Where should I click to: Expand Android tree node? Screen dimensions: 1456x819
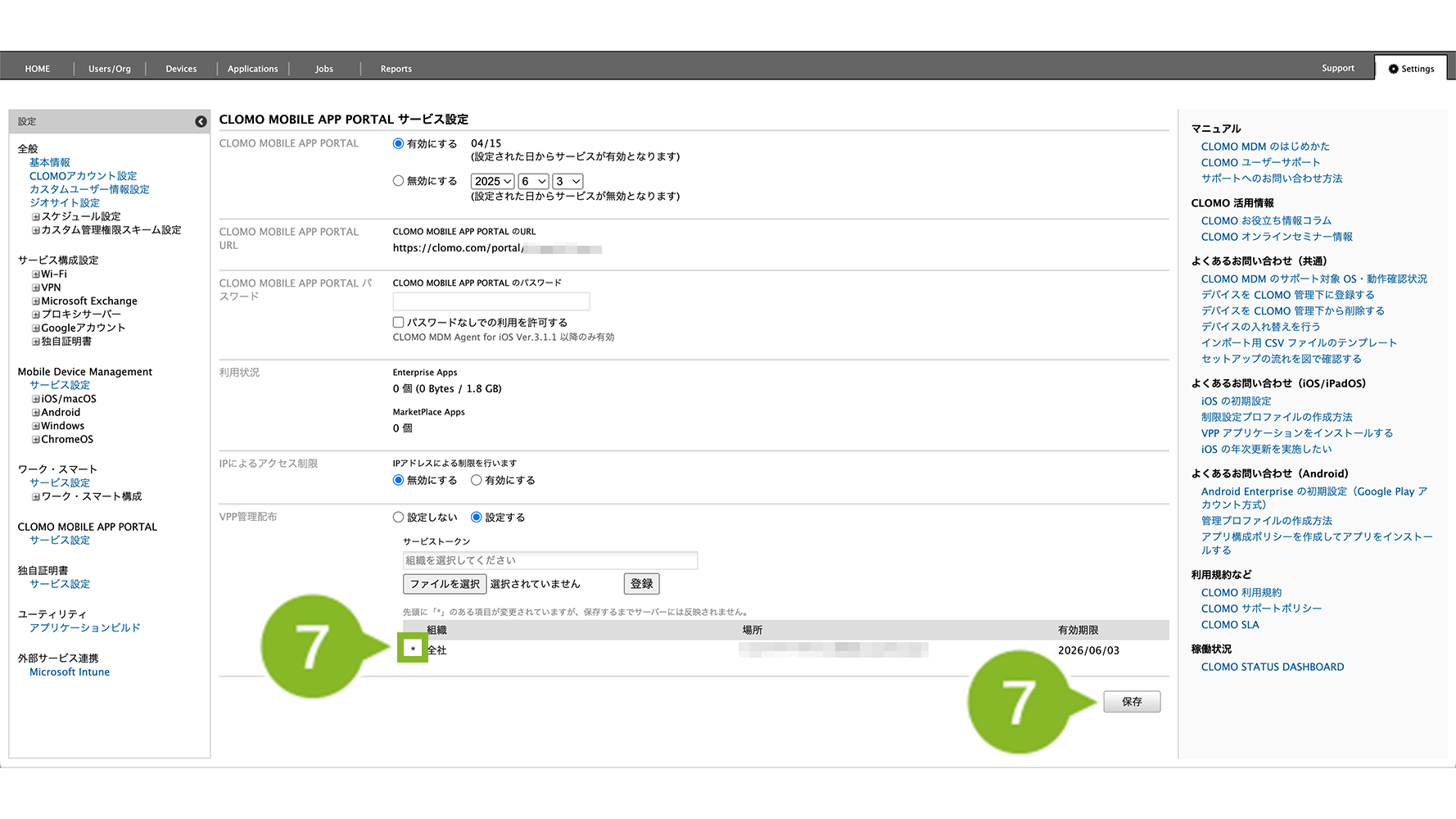(36, 413)
